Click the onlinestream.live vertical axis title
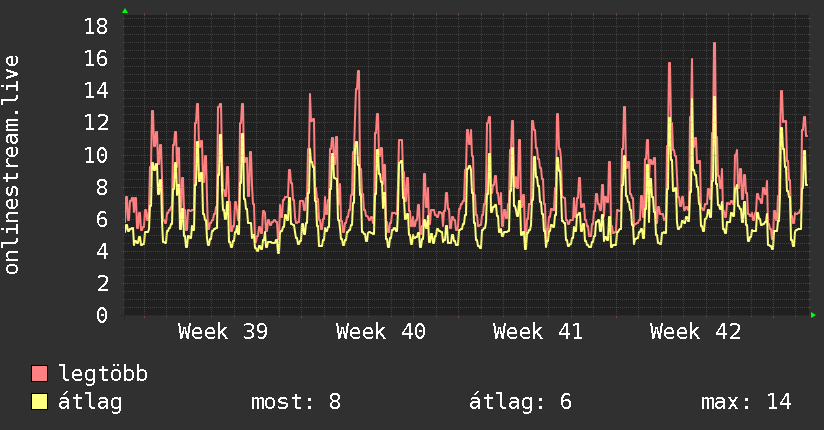 12,165
